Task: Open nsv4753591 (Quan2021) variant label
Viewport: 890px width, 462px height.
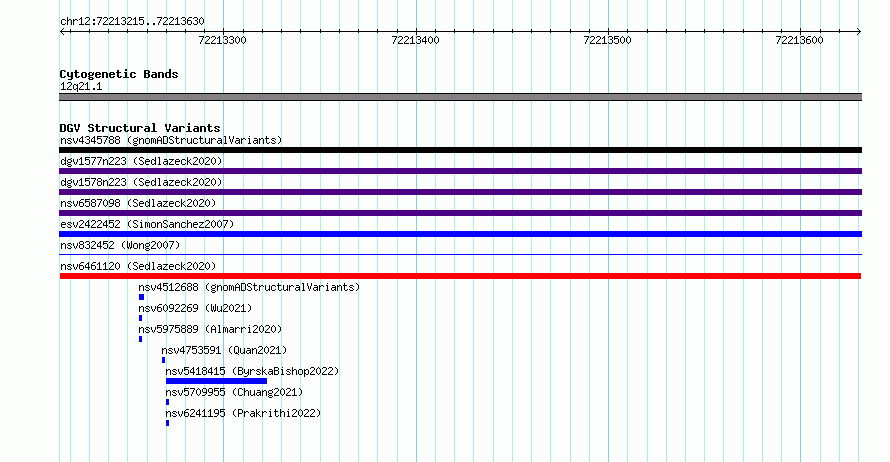Action: coord(224,350)
